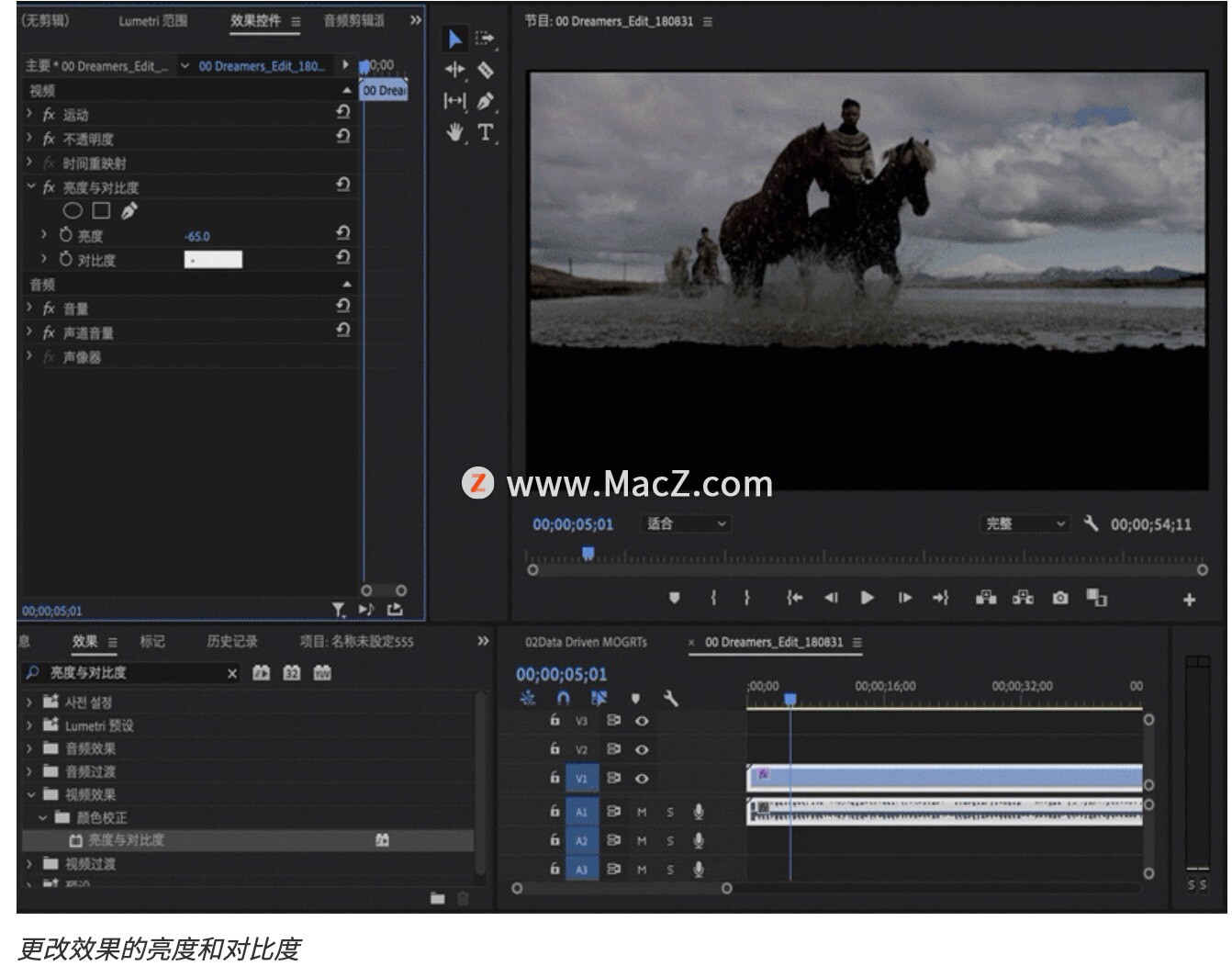Open the 完整 playback resolution dropdown
This screenshot has height=966, width=1232.
coord(1025,523)
